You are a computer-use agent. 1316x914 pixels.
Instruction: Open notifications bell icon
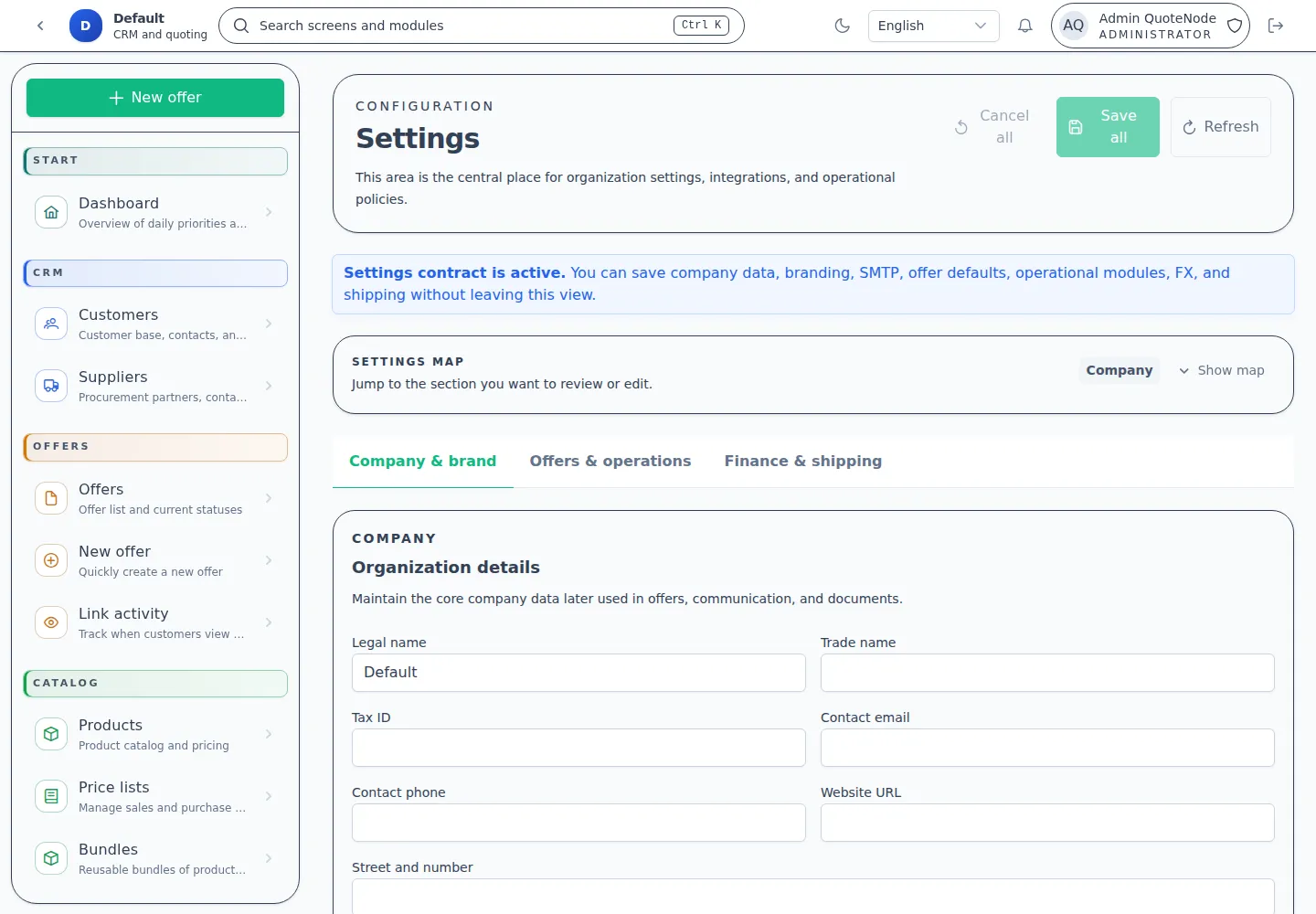[1024, 26]
